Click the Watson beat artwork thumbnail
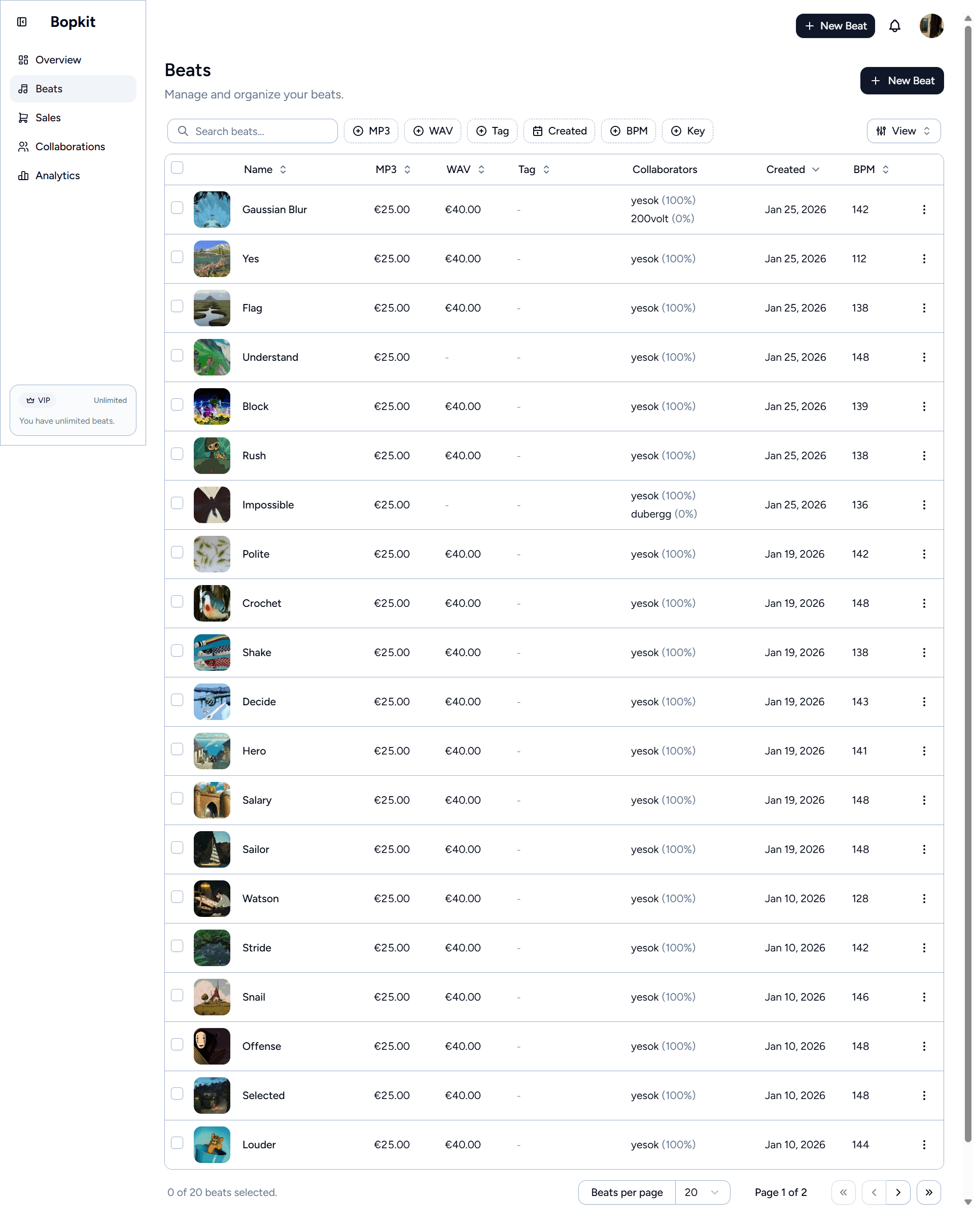 212,898
